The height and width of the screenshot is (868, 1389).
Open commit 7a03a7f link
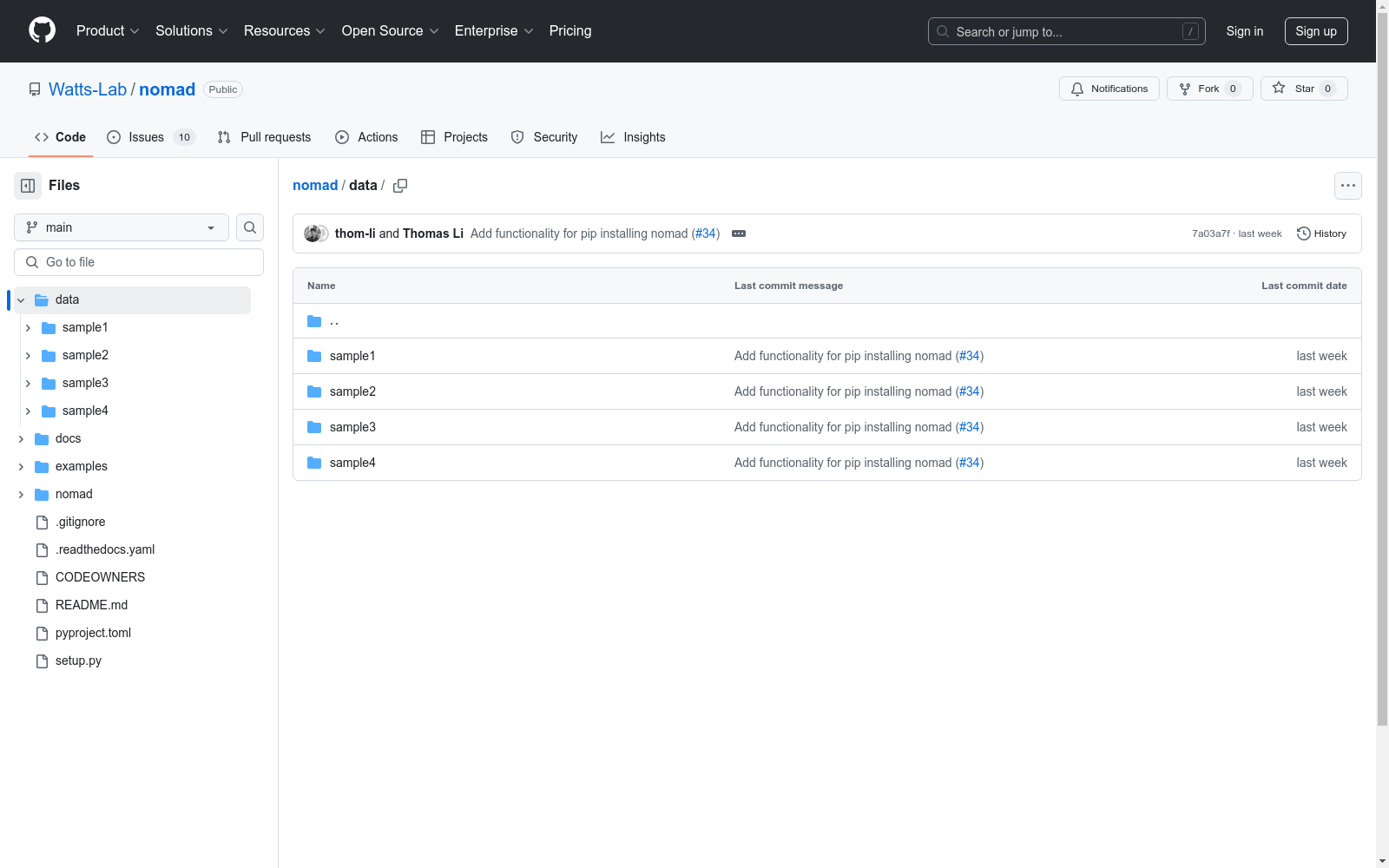(1210, 233)
